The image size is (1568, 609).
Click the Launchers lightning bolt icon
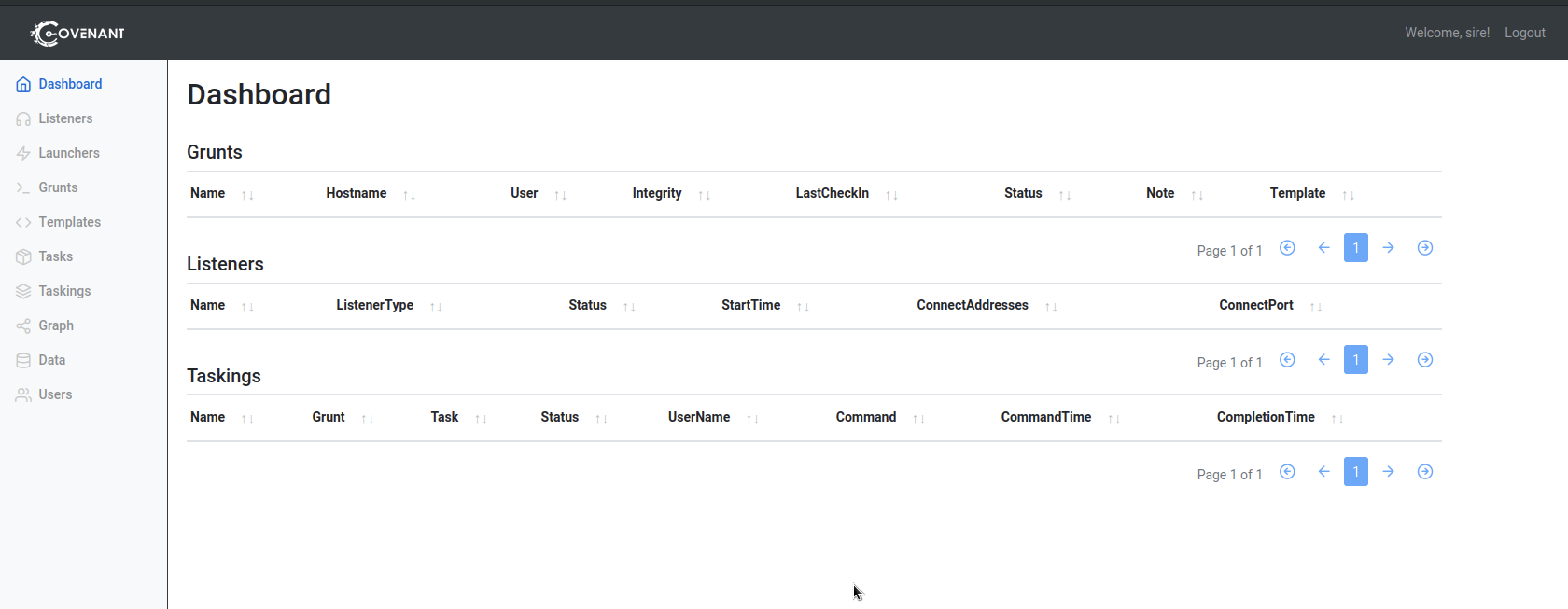pos(23,153)
